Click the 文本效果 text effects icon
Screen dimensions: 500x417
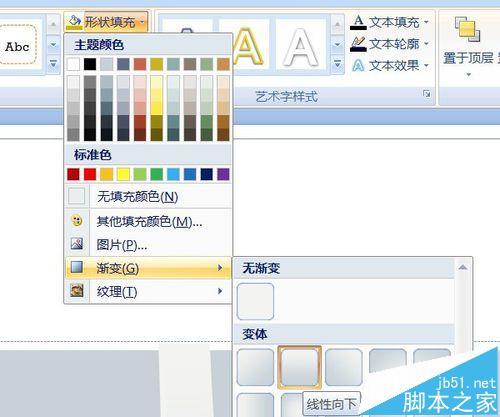358,65
